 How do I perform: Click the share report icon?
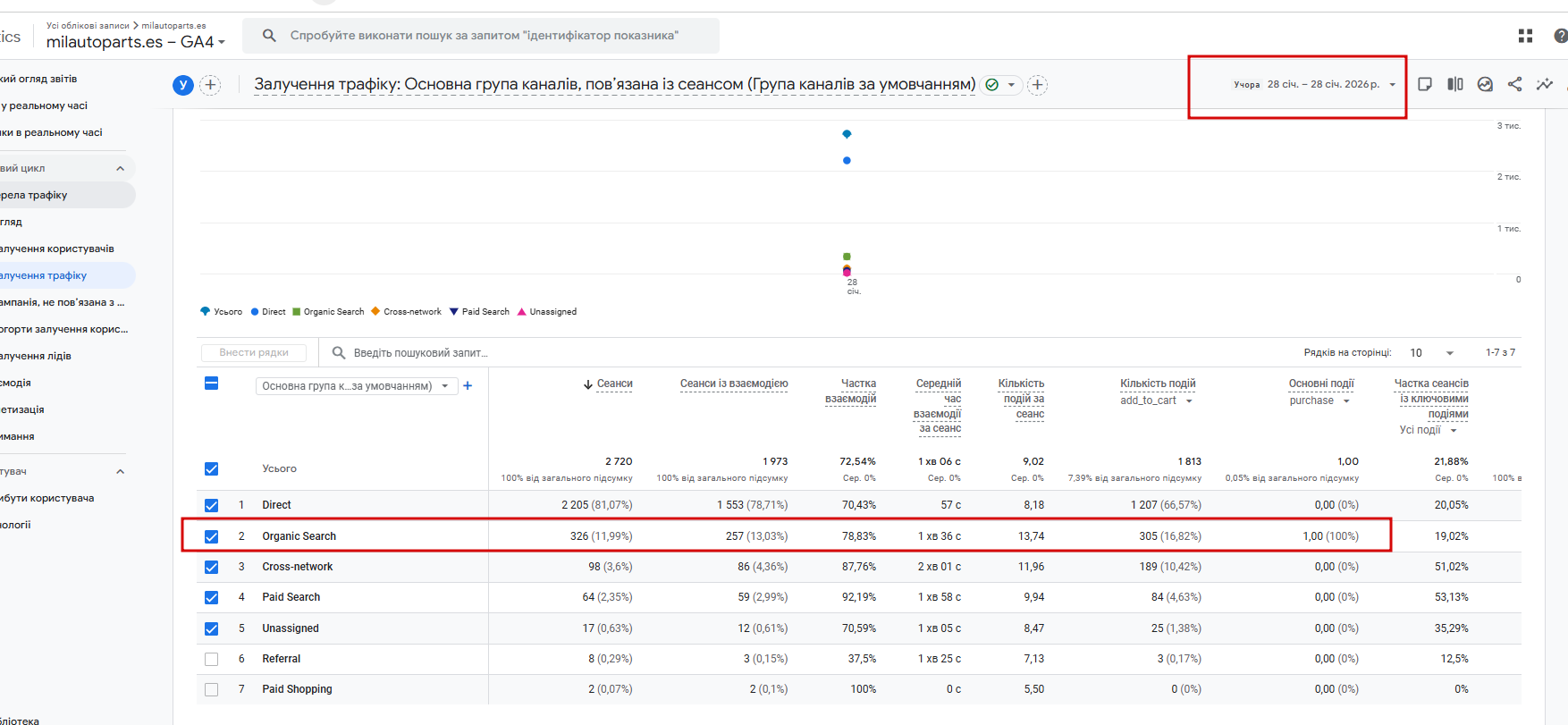(x=1514, y=84)
